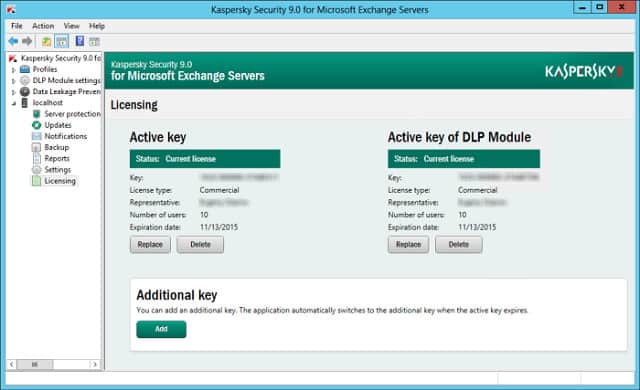The width and height of the screenshot is (640, 390).
Task: Click the Notifications envelope icon
Action: pos(37,136)
